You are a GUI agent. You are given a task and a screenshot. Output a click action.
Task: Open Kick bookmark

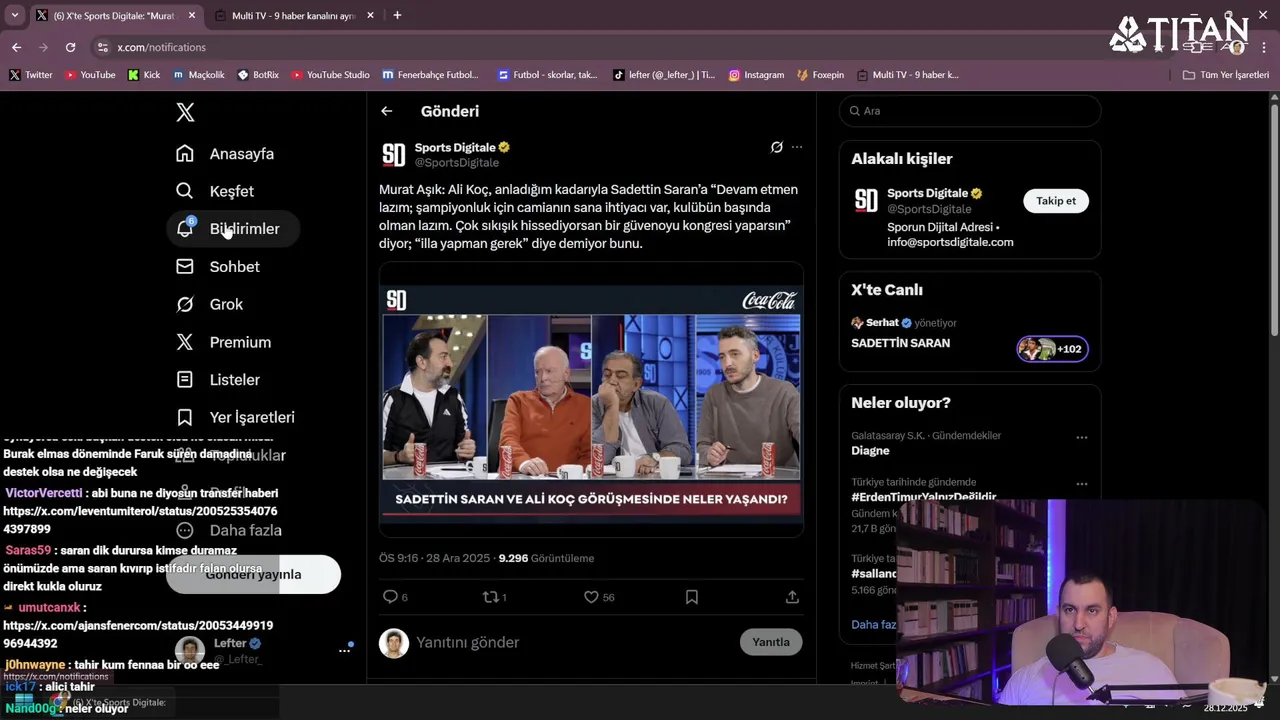[x=144, y=75]
